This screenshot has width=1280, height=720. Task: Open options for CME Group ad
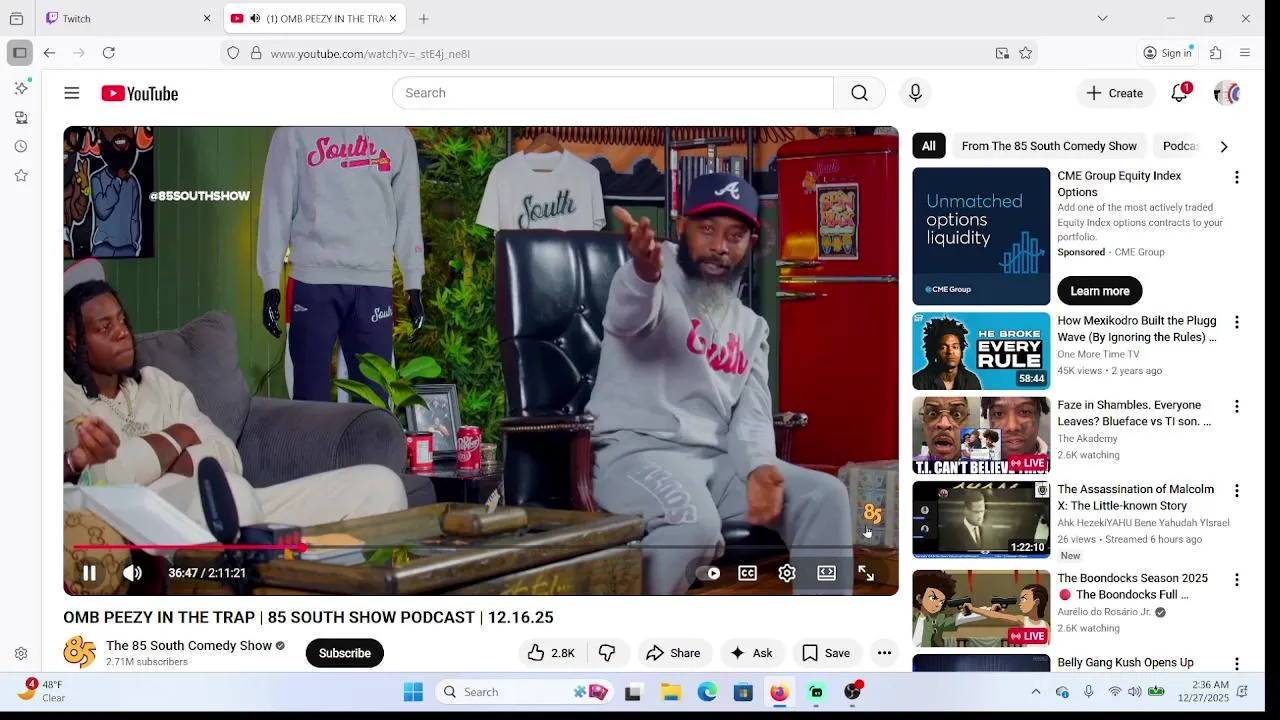coord(1237,177)
